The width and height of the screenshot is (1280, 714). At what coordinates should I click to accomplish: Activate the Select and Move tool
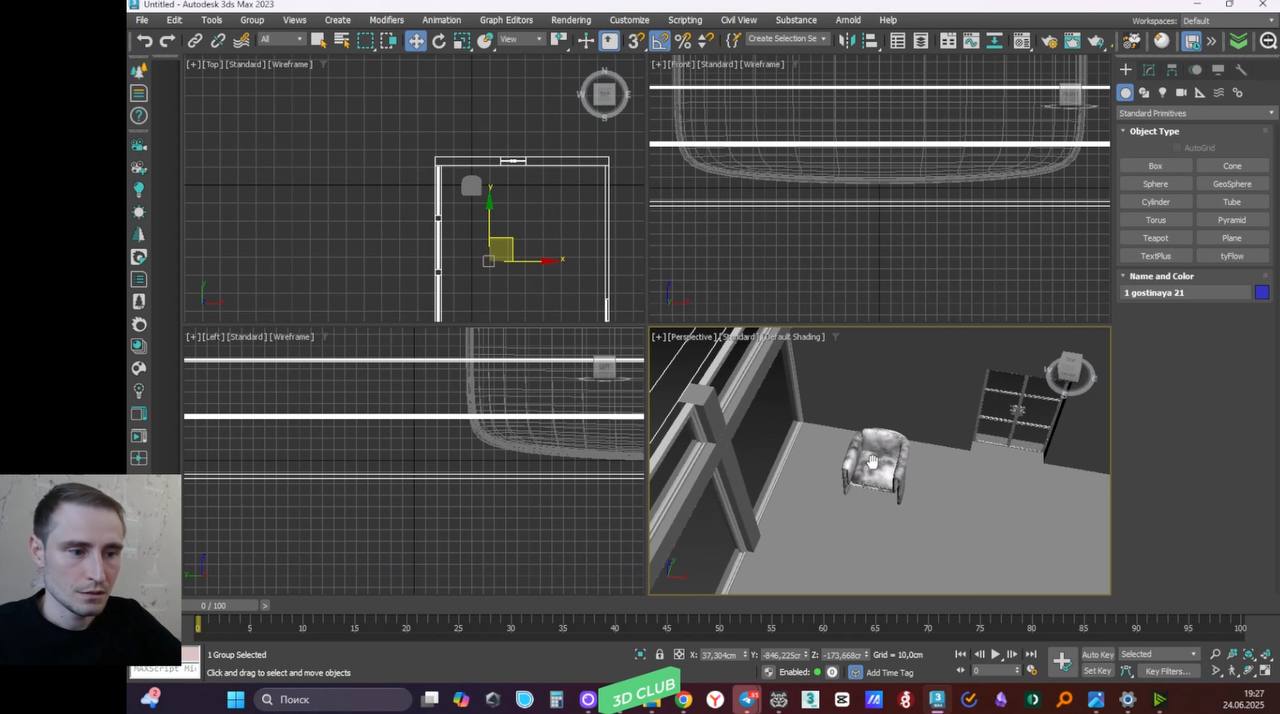[x=415, y=40]
